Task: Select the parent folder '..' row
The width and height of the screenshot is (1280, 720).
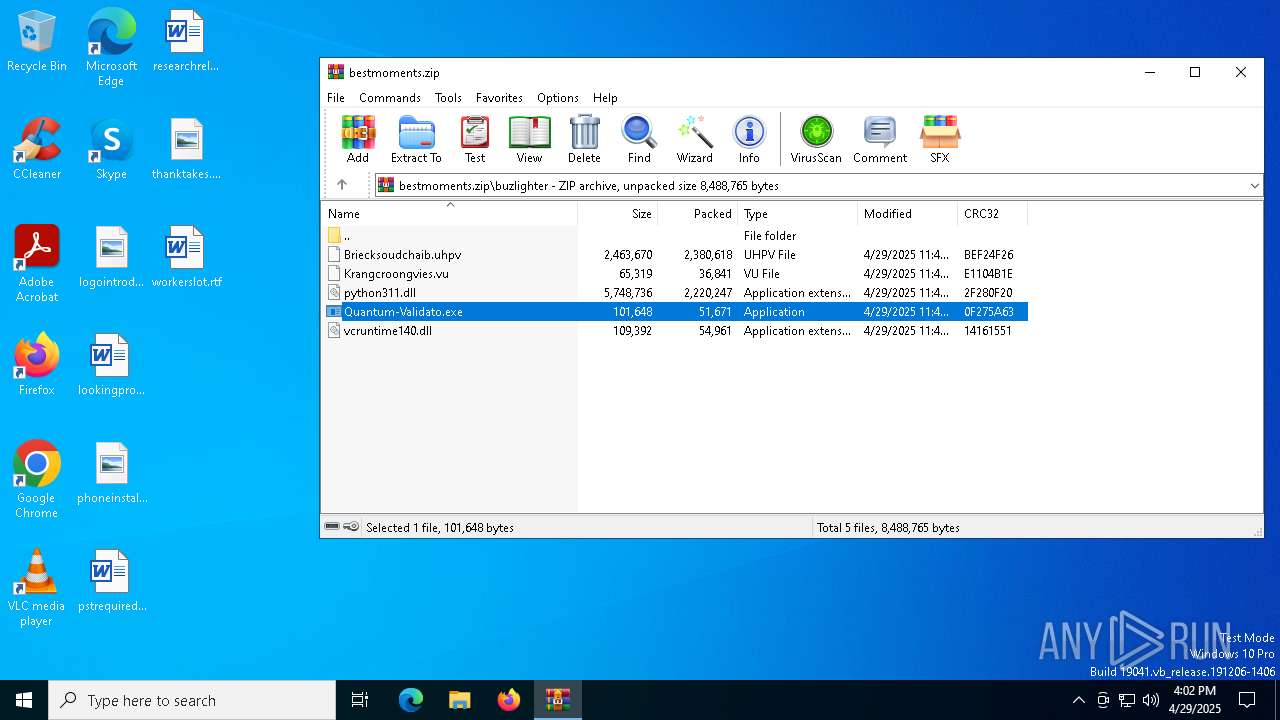Action: click(x=675, y=236)
